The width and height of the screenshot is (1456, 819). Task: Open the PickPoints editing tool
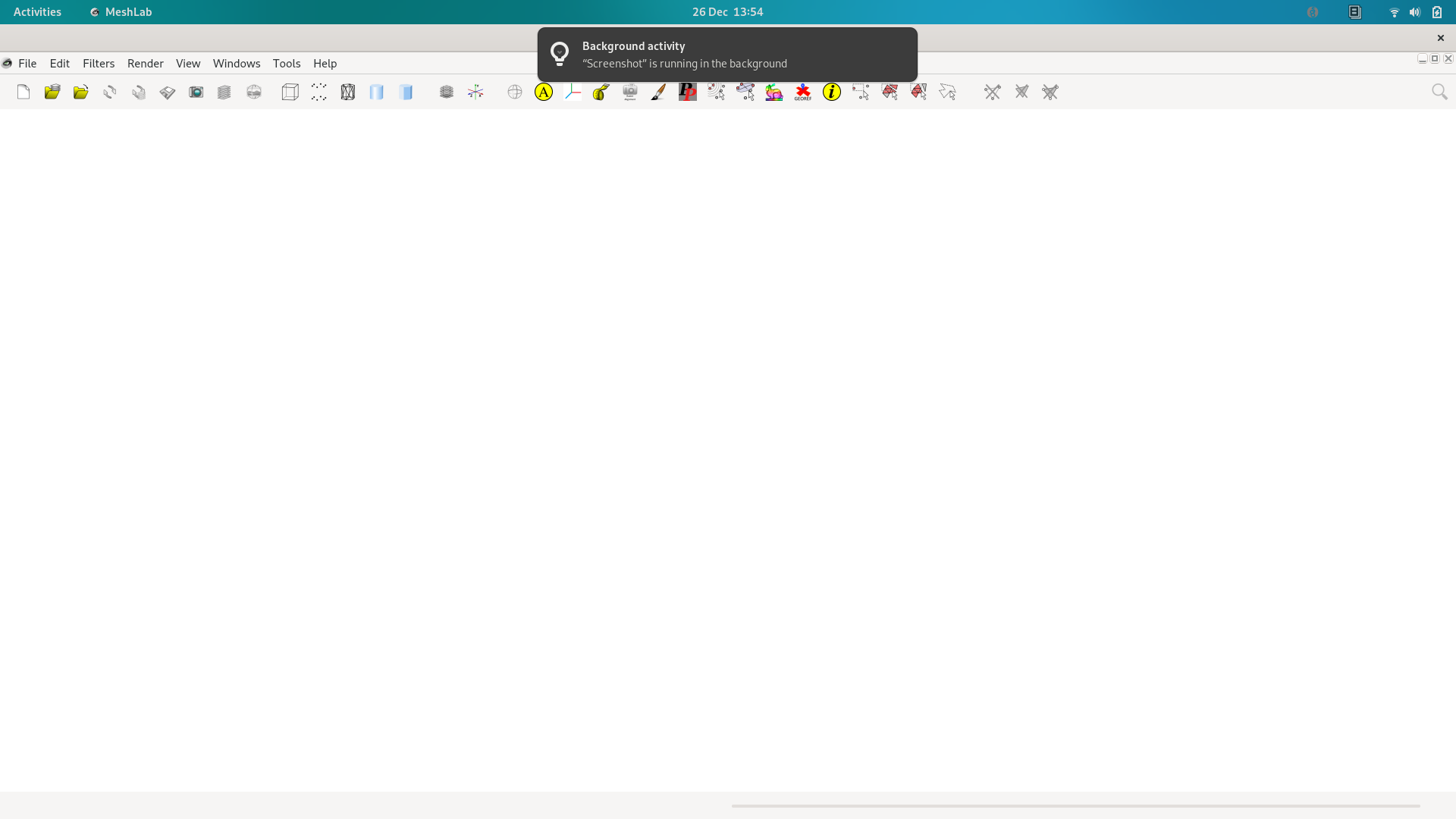(x=687, y=92)
